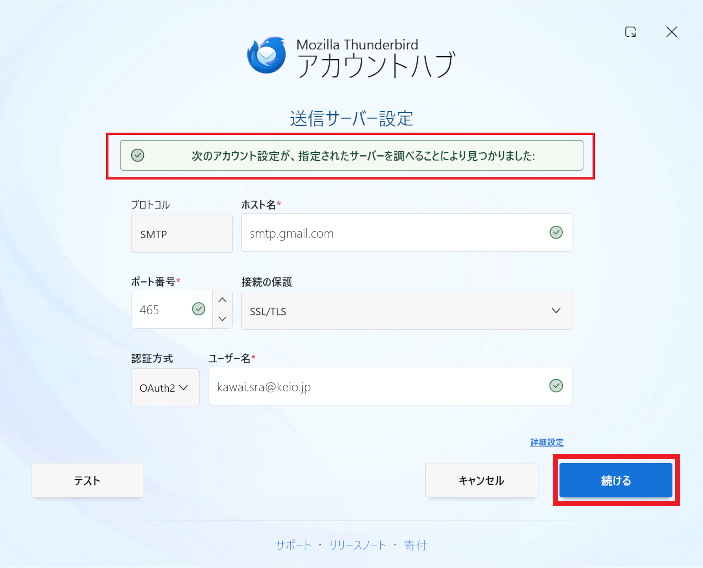Click the Thunderbird logo icon
The width and height of the screenshot is (703, 568).
[267, 55]
